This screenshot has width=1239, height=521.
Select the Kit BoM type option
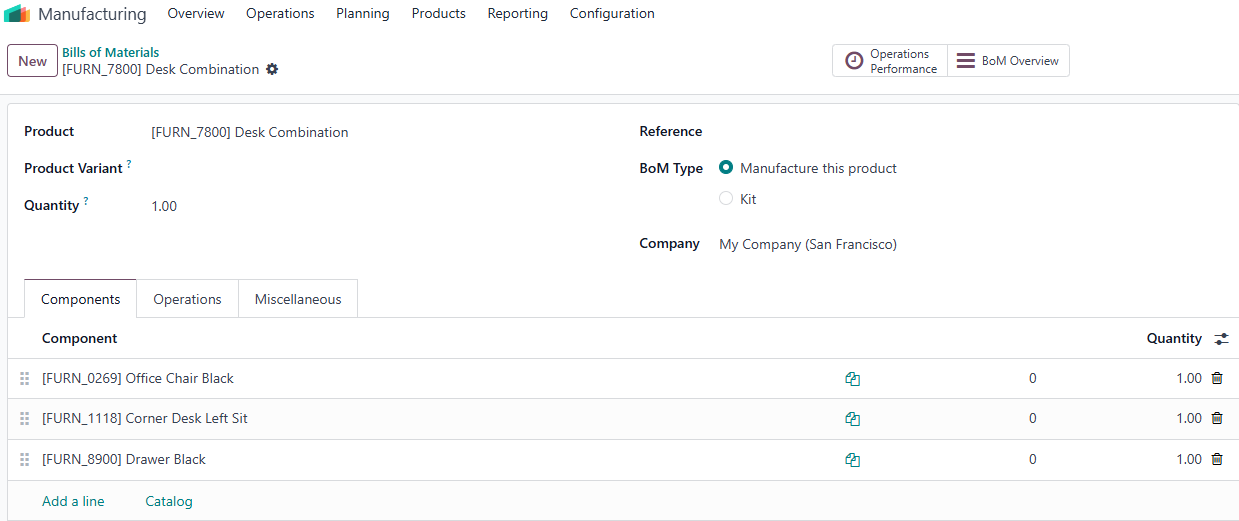click(x=726, y=199)
